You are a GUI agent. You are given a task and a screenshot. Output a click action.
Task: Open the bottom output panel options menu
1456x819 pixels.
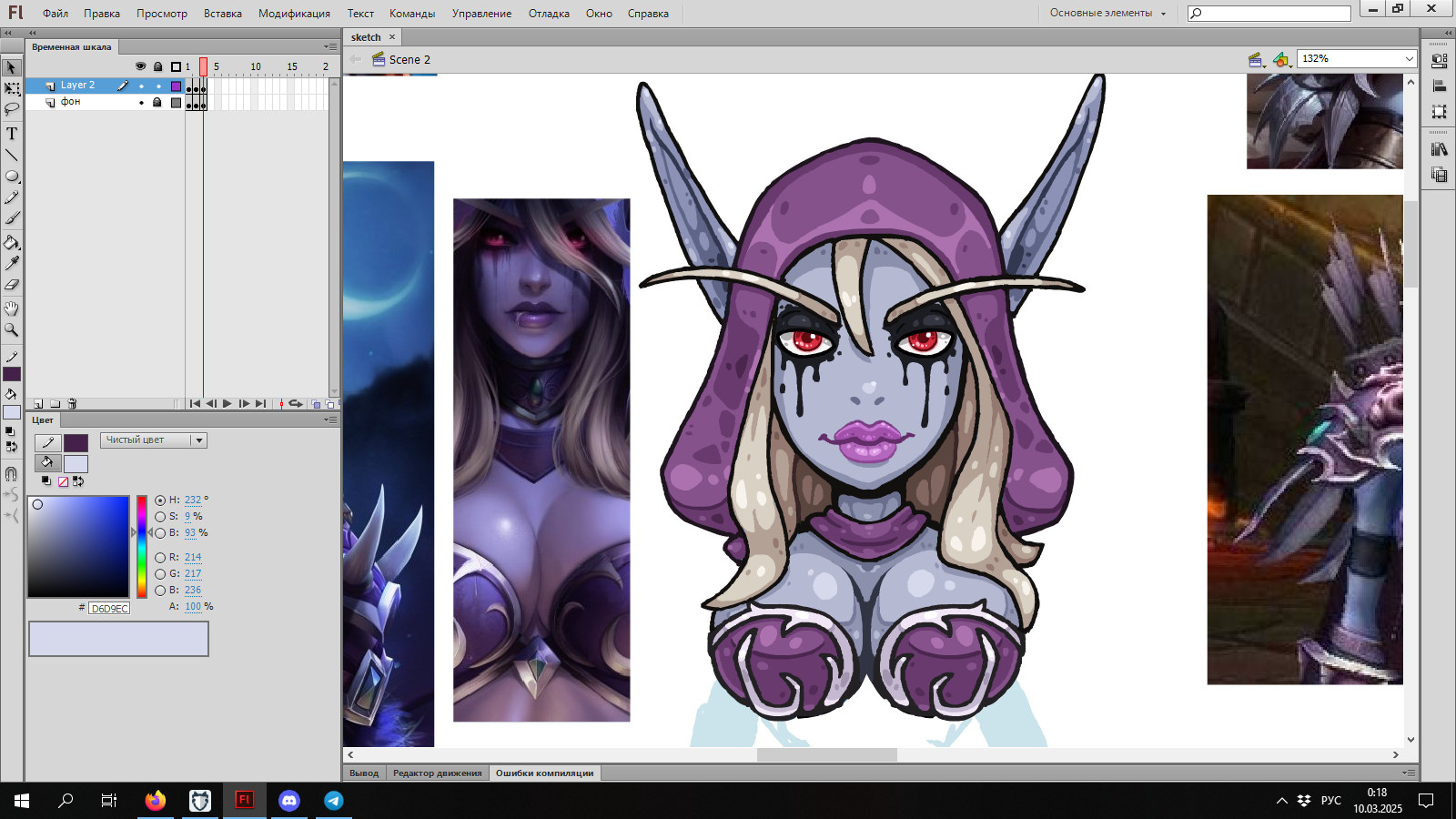pyautogui.click(x=1409, y=773)
